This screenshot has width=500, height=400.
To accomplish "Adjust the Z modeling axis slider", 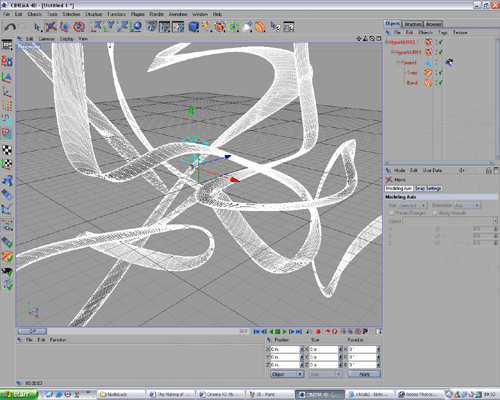I will [437, 243].
